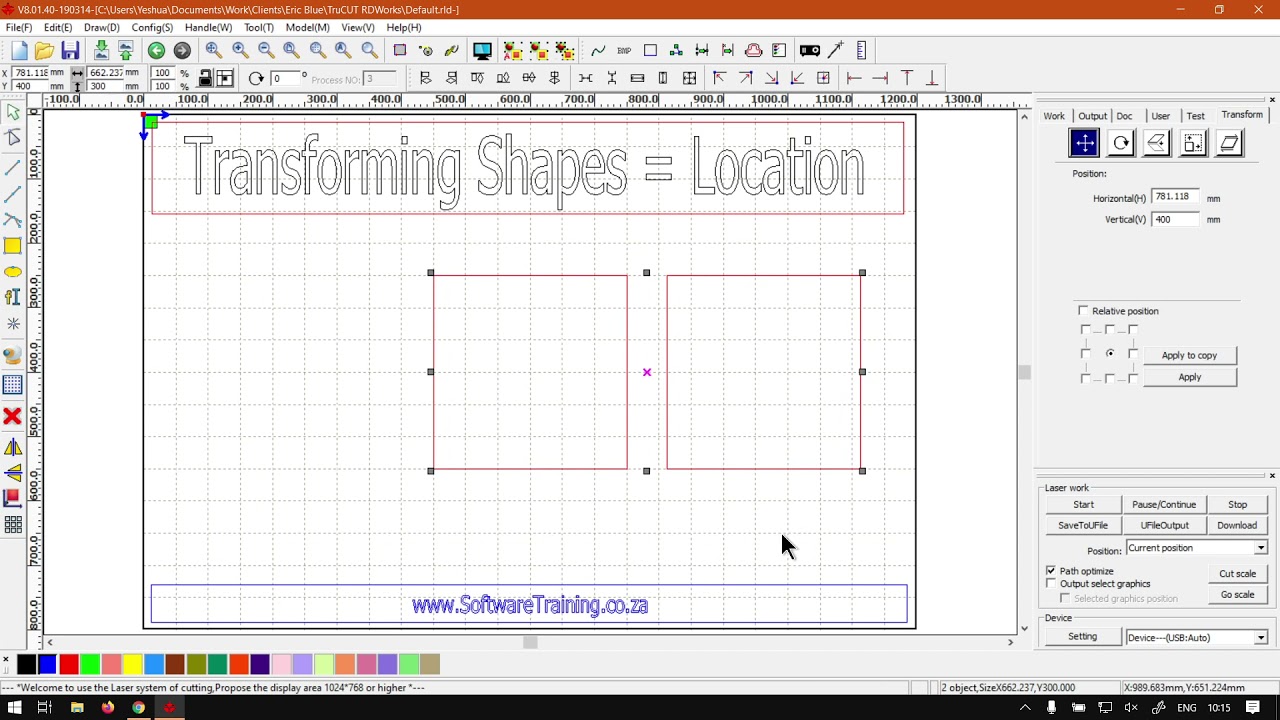Click the Zoom in magnifier icon

tap(240, 51)
